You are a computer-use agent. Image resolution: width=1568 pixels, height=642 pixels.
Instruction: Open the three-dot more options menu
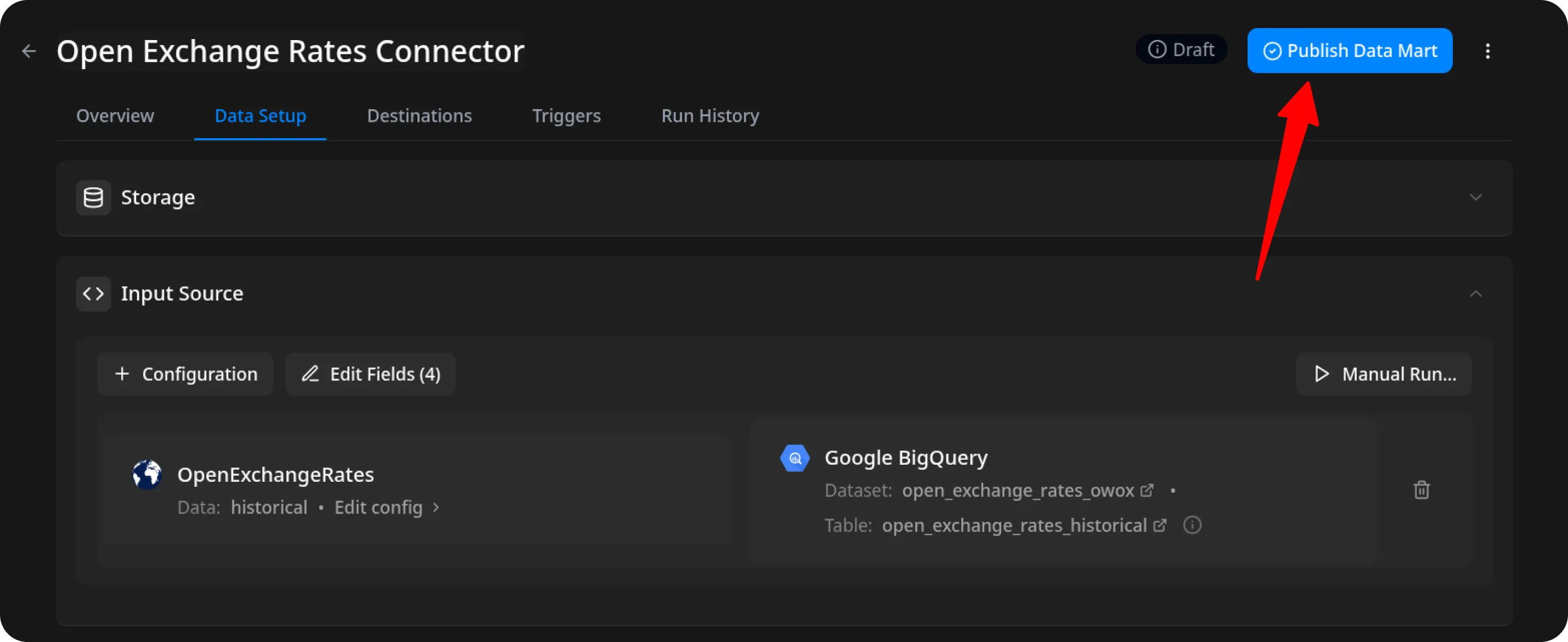coord(1487,51)
